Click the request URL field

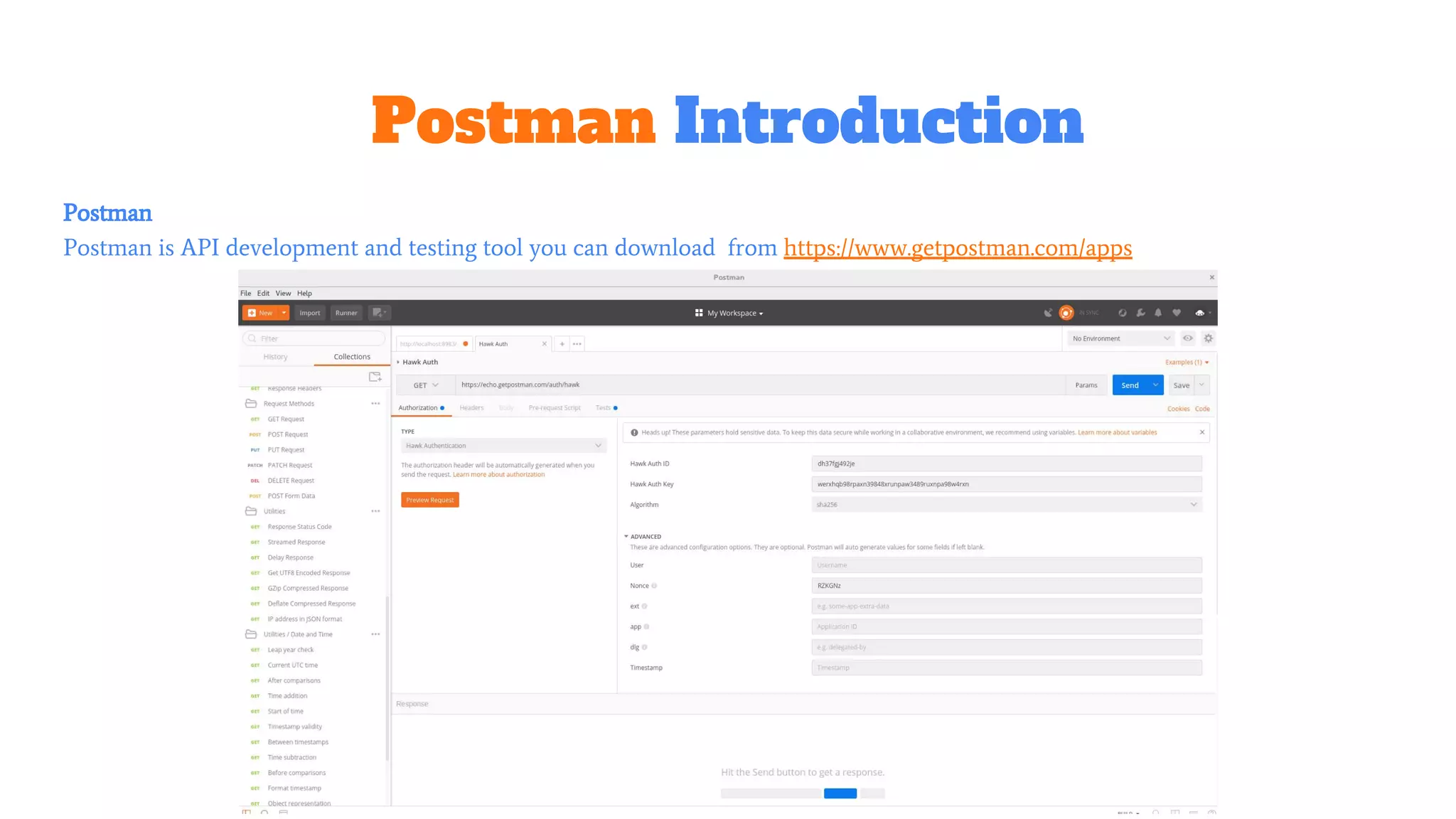coord(760,385)
